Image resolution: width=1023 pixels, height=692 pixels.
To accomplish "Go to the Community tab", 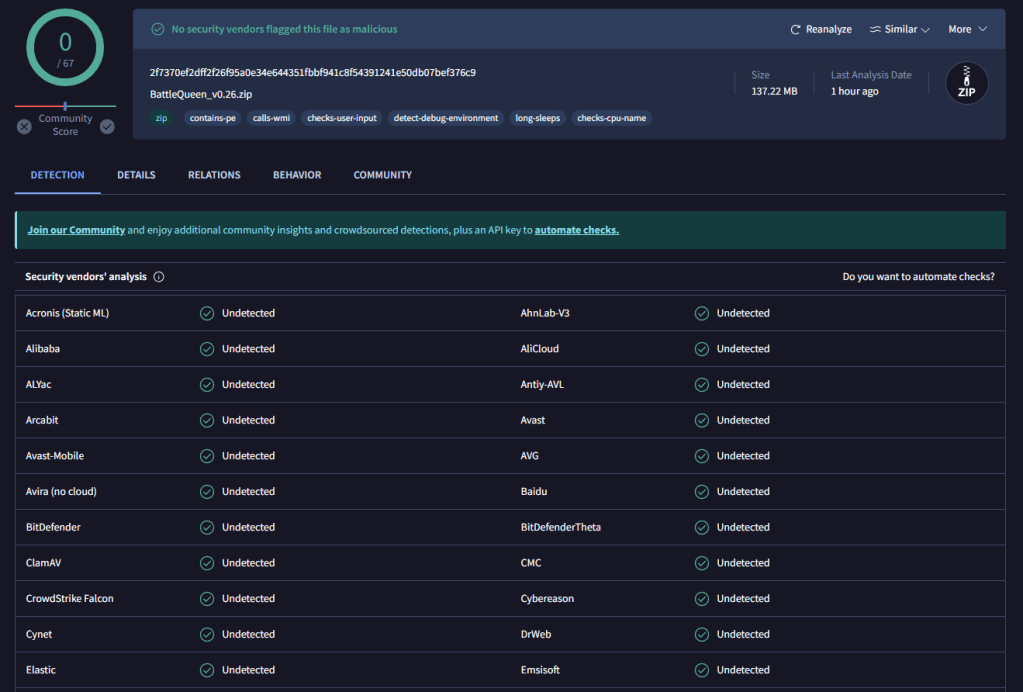I will click(x=382, y=175).
